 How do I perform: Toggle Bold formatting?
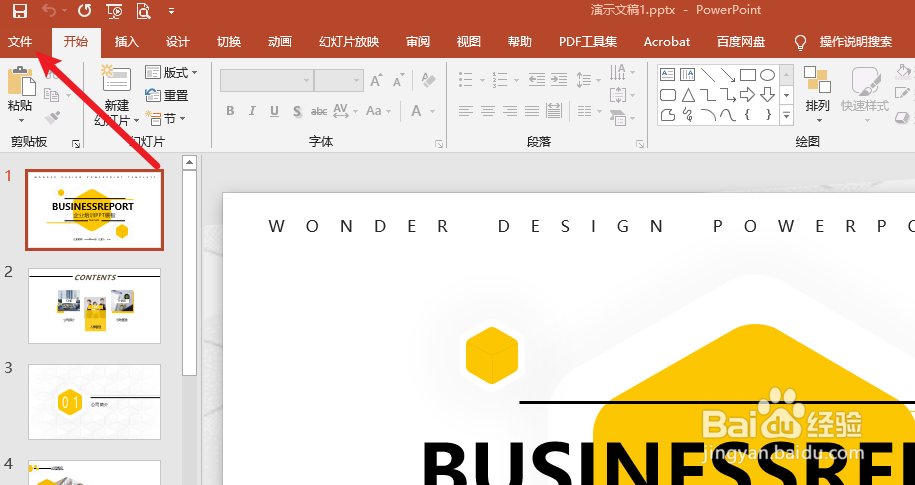point(230,111)
